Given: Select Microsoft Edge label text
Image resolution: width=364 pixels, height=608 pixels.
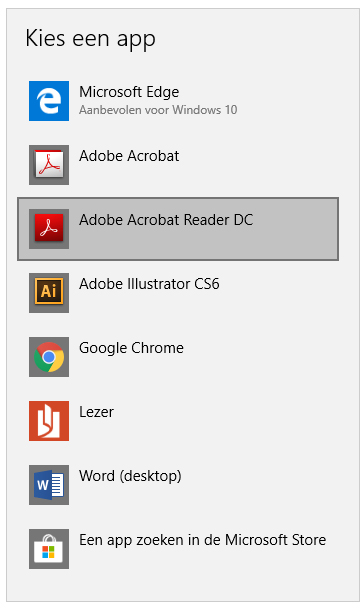Looking at the screenshot, I should [129, 92].
